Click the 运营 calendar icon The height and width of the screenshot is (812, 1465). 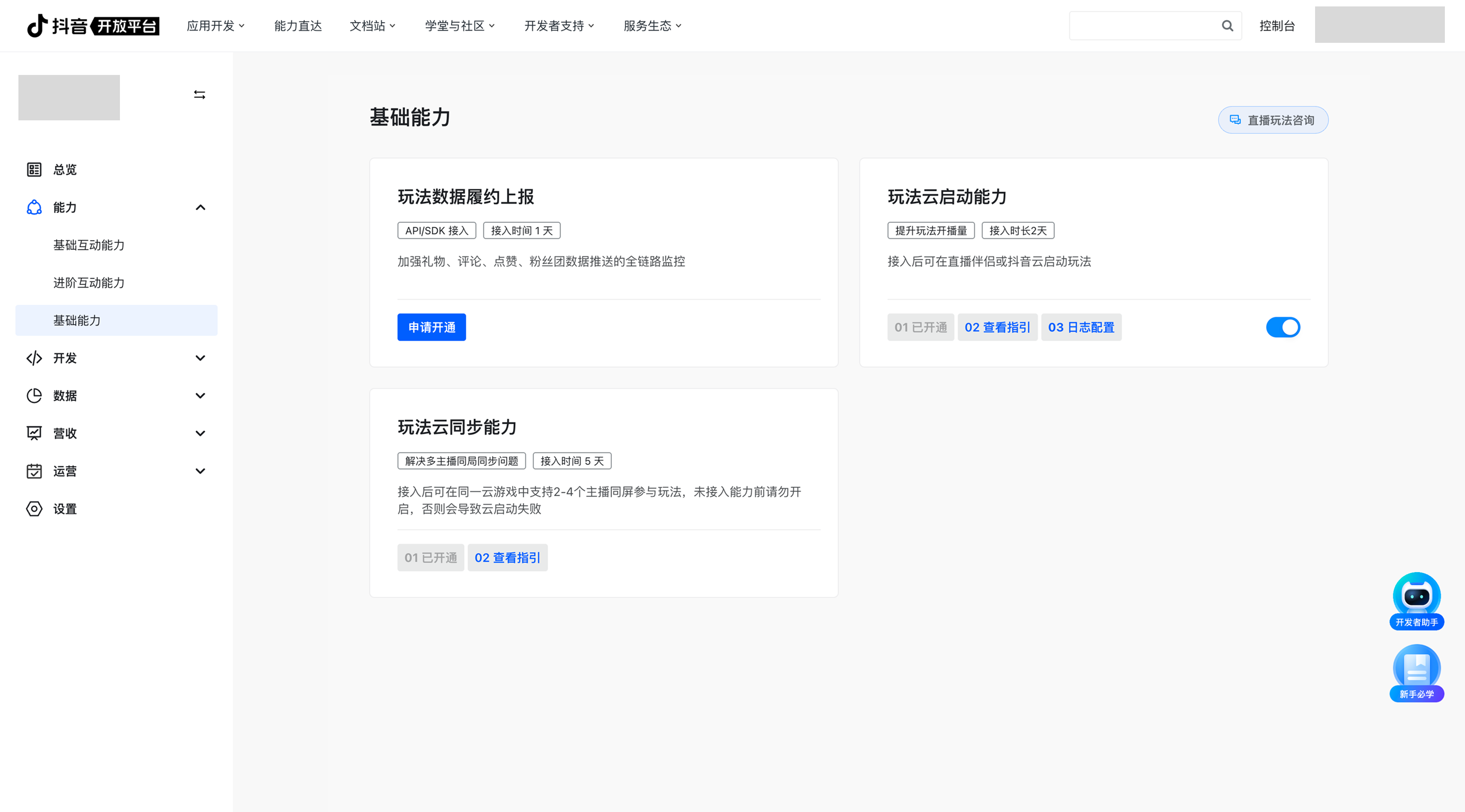(34, 471)
